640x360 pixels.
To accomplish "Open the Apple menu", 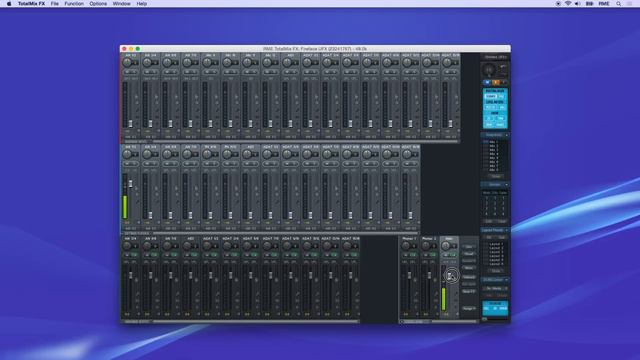I will tap(9, 4).
